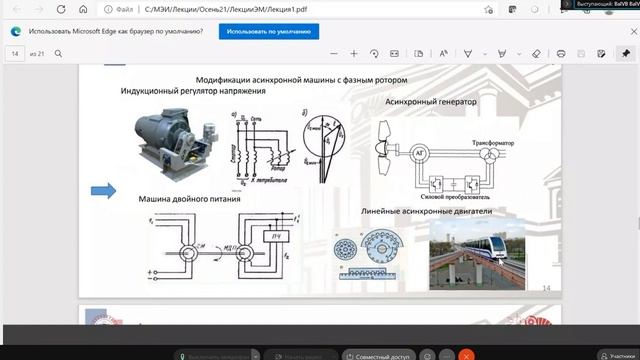Click the induction regulator motor photo
The height and width of the screenshot is (360, 640).
(x=176, y=144)
